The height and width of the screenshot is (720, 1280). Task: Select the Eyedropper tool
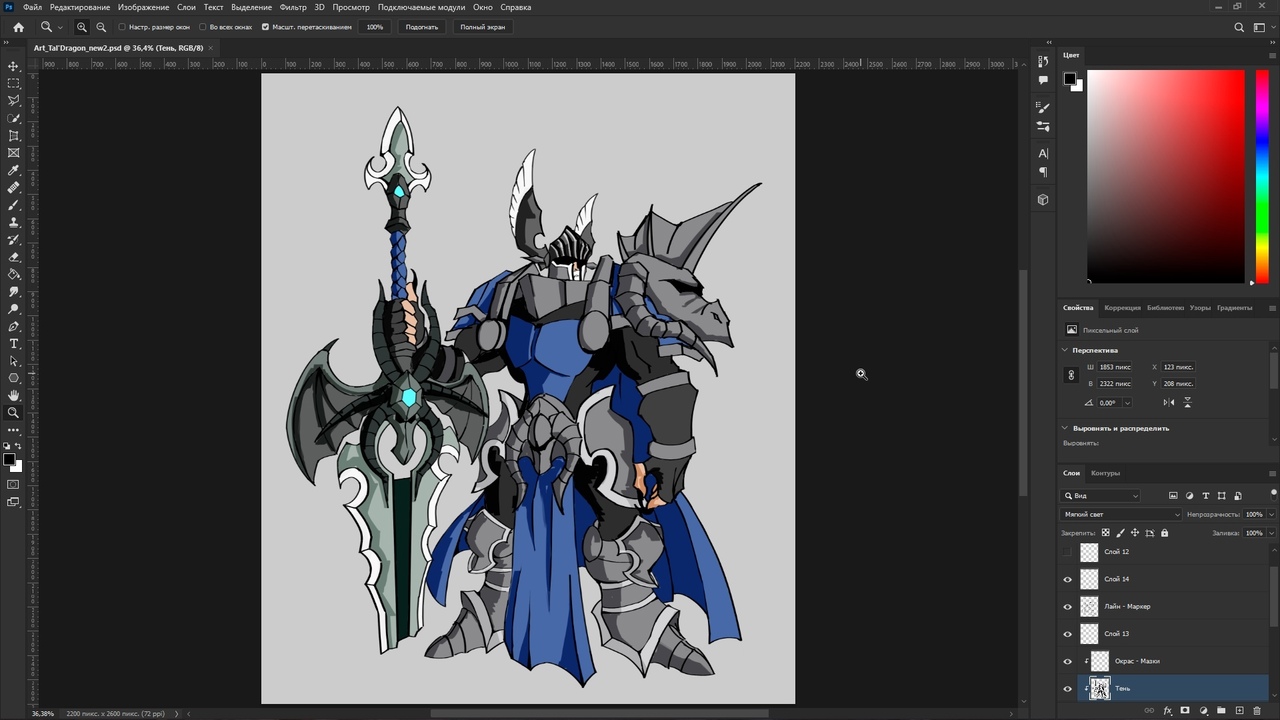13,170
